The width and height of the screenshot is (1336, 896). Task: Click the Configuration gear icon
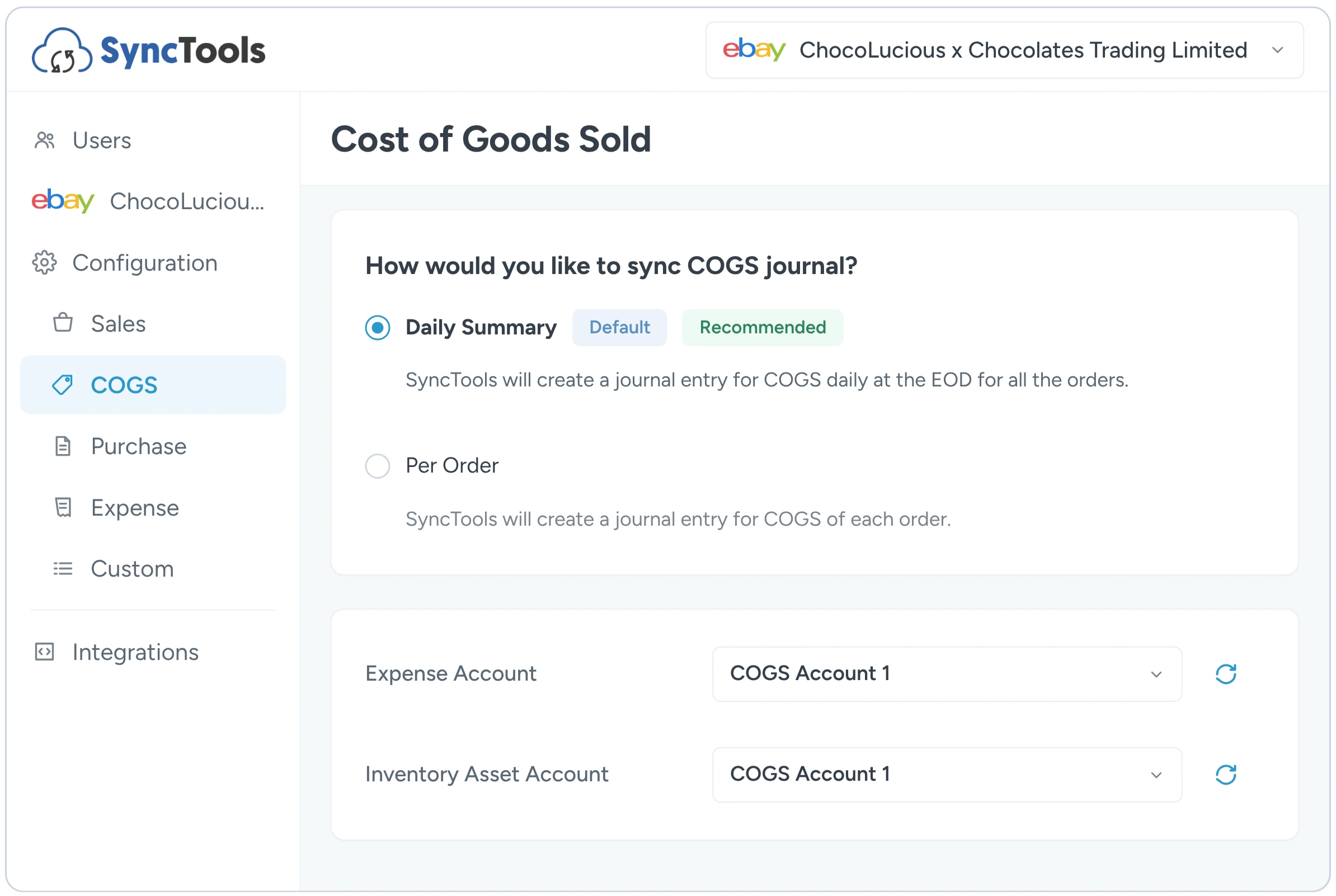[45, 263]
